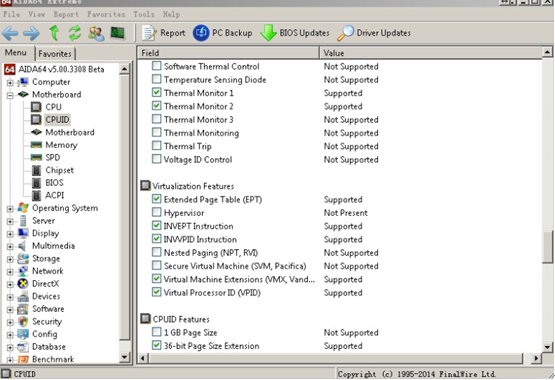Screen dimensions: 555x380
Task: Toggle the Hypervisor checkbox
Action: click(156, 212)
